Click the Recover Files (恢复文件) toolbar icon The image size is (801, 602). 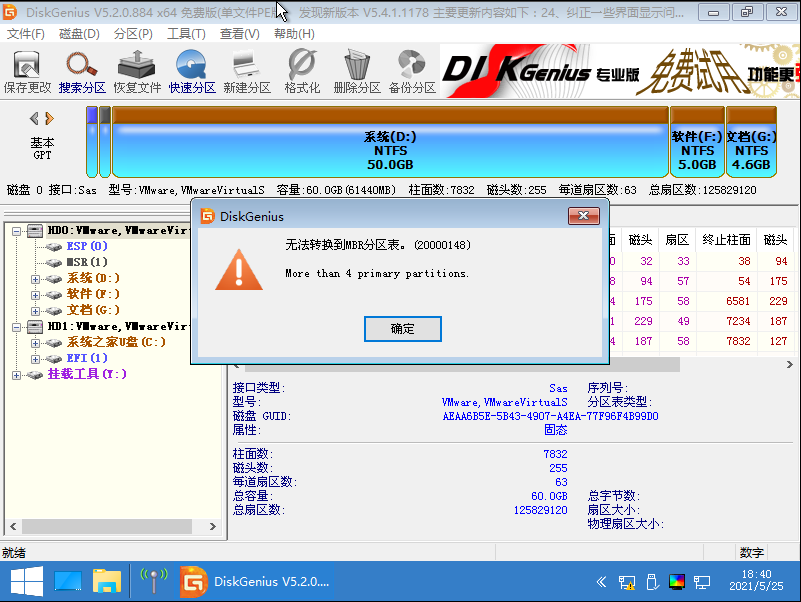137,72
